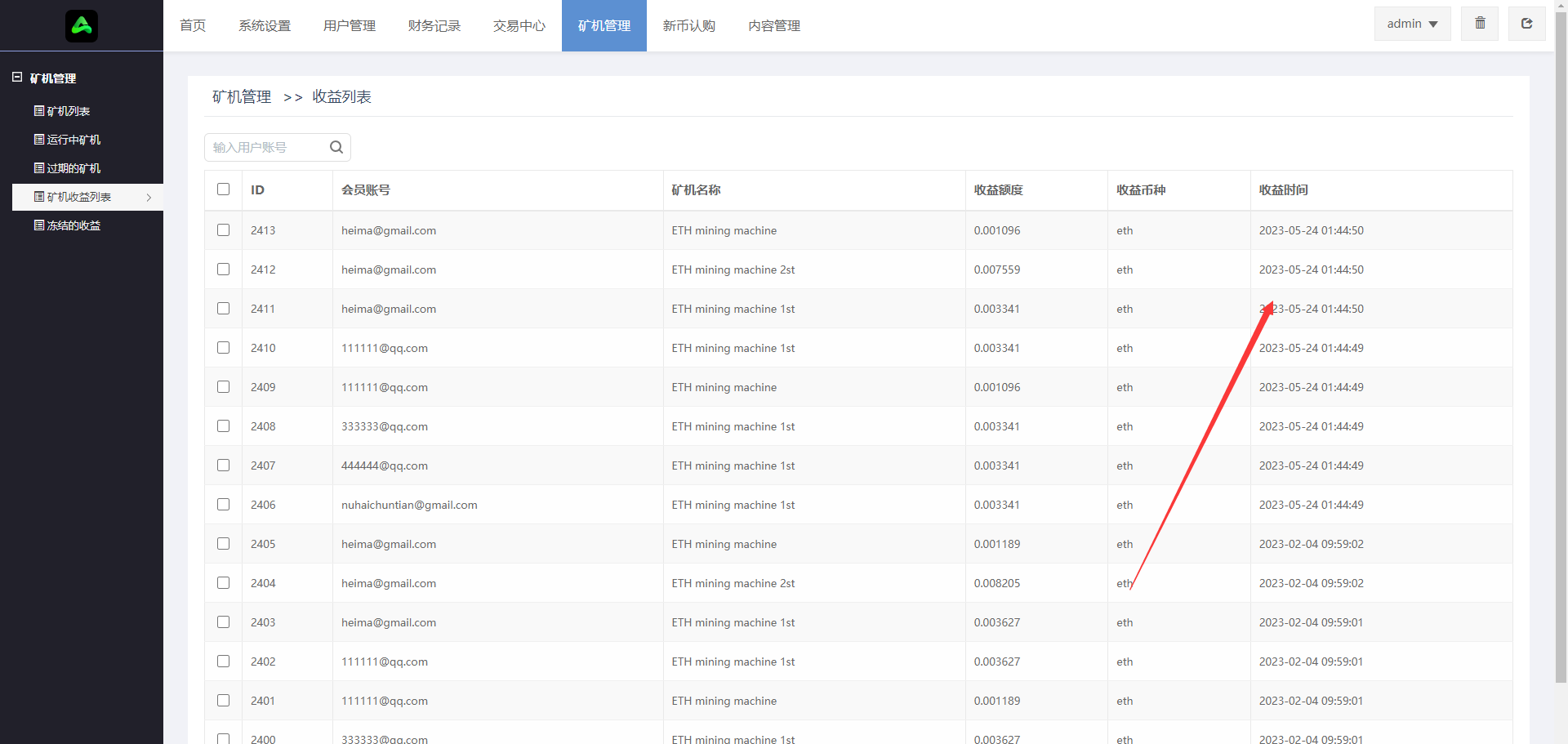
Task: Open the 用户管理 navigation link
Action: [350, 26]
